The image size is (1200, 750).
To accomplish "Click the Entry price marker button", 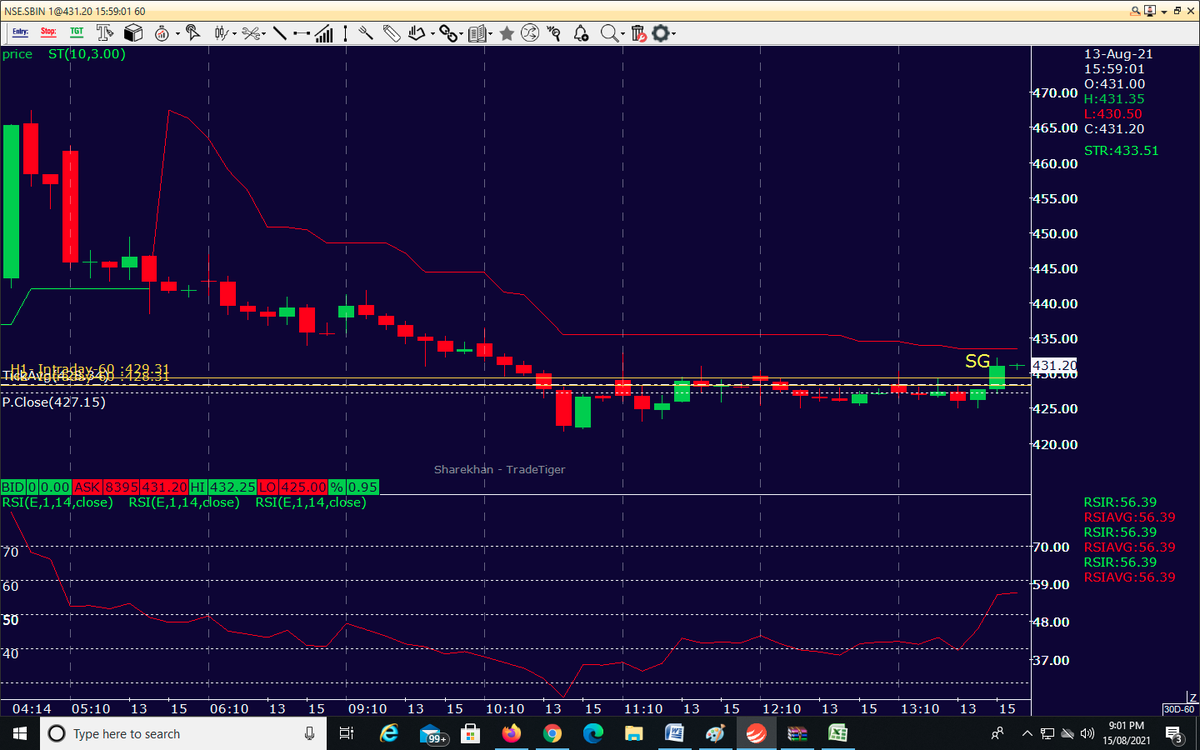I will click(x=19, y=34).
